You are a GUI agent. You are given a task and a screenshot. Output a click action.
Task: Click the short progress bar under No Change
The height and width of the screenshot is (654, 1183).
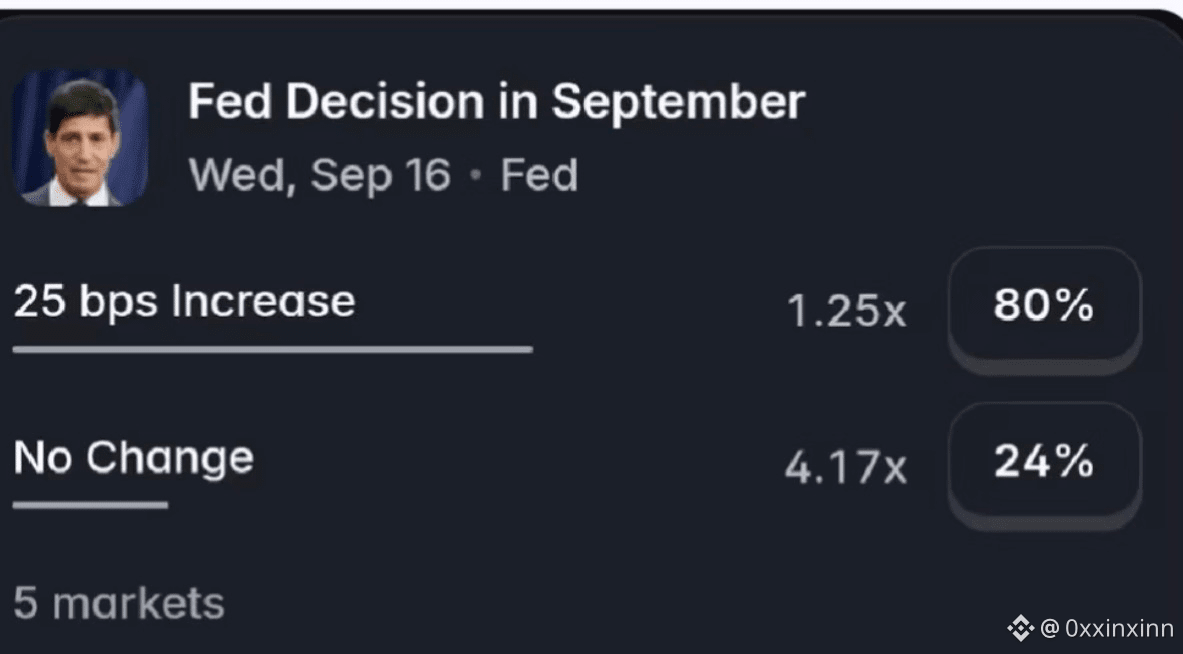tap(90, 505)
